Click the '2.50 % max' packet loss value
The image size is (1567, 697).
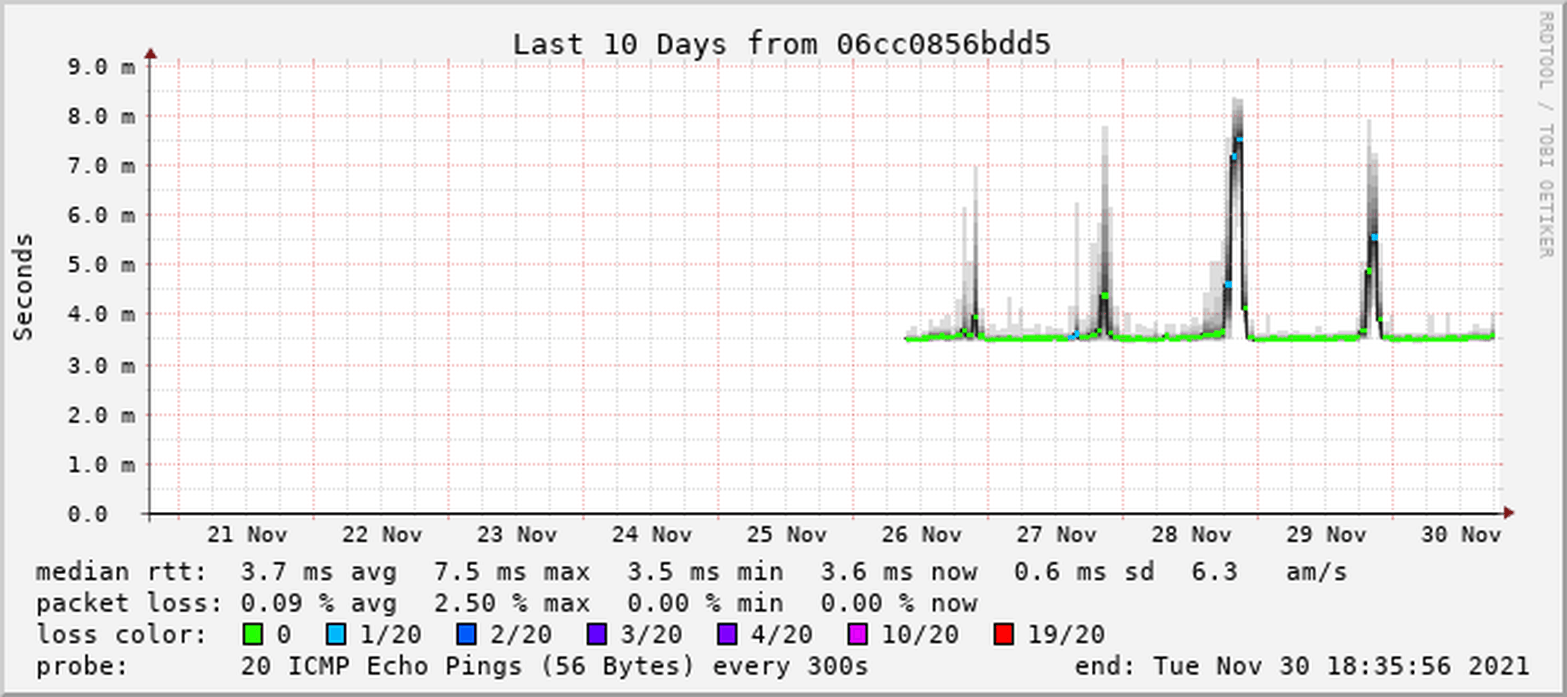(x=512, y=604)
